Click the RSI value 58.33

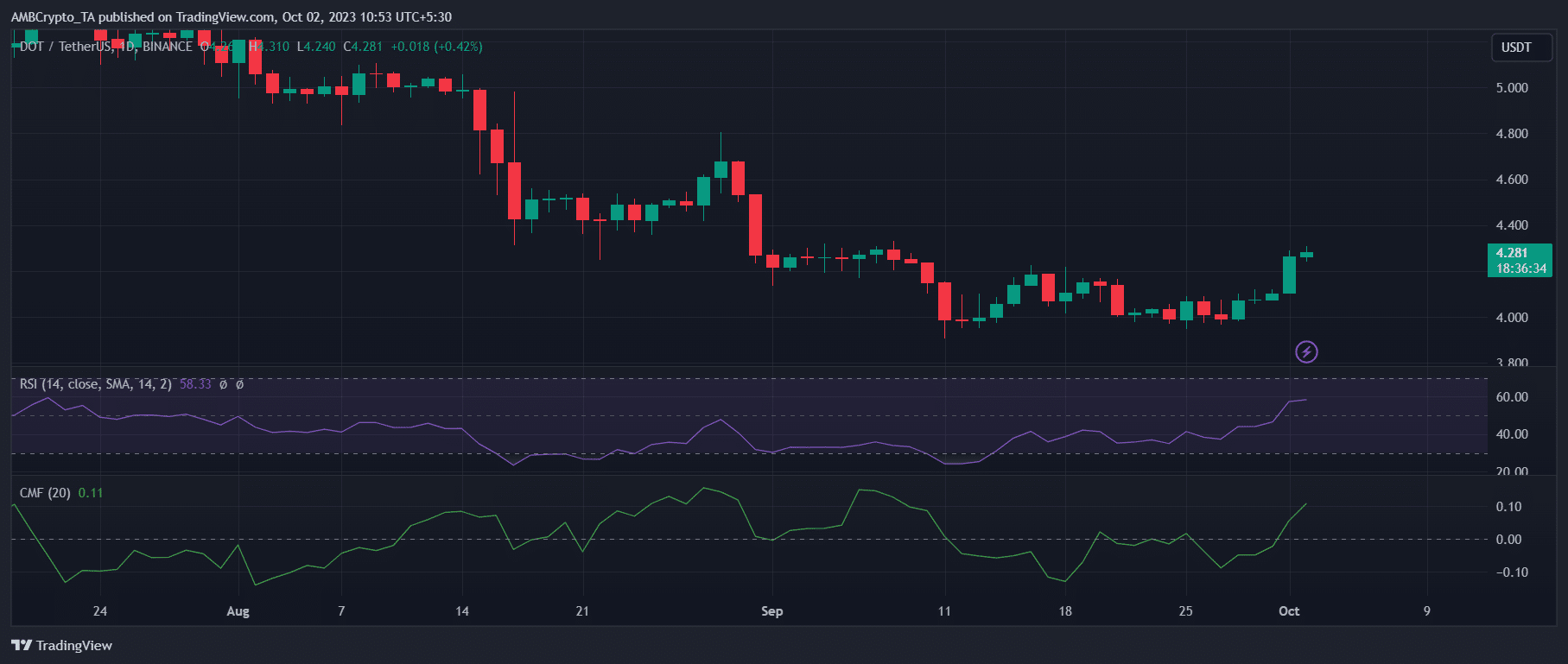[195, 384]
